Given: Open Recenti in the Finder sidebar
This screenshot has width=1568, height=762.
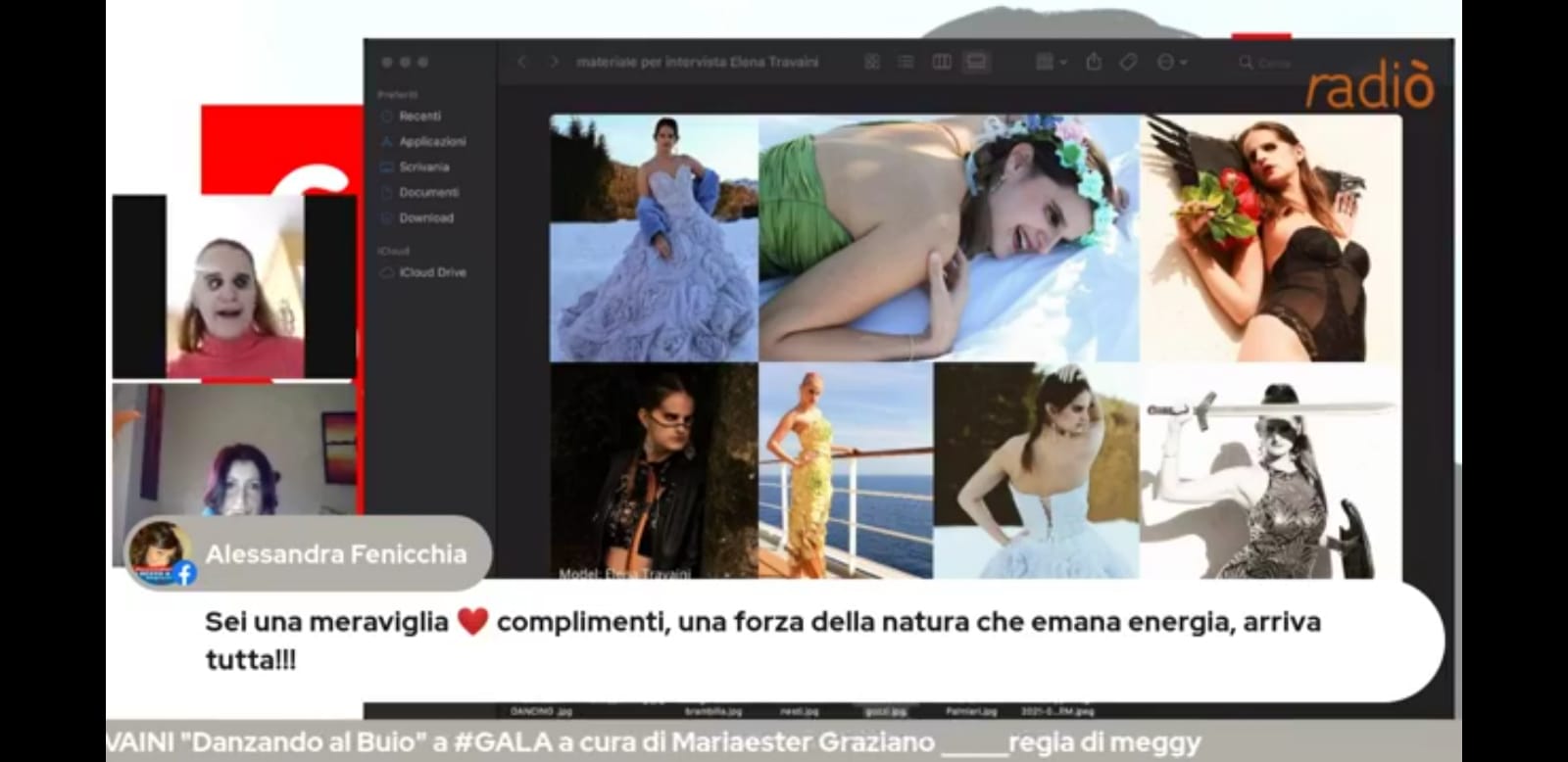Looking at the screenshot, I should coord(419,116).
